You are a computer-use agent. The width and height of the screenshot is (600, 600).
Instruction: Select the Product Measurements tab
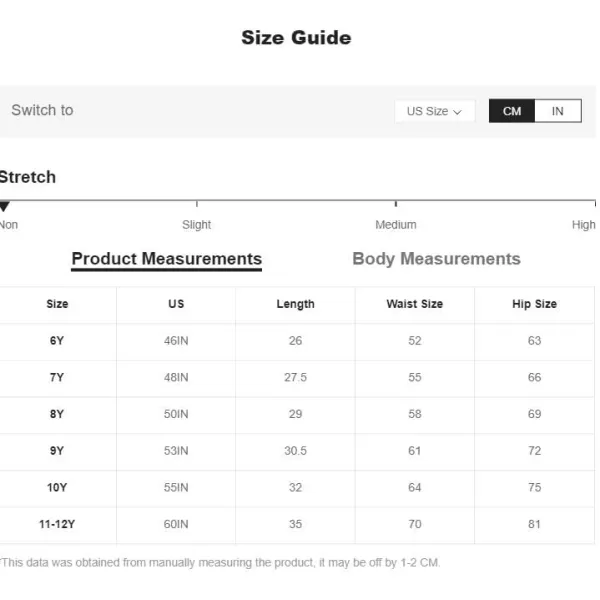[167, 259]
